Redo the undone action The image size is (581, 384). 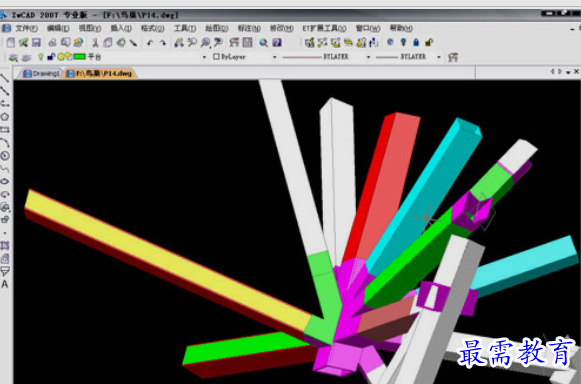(x=163, y=42)
